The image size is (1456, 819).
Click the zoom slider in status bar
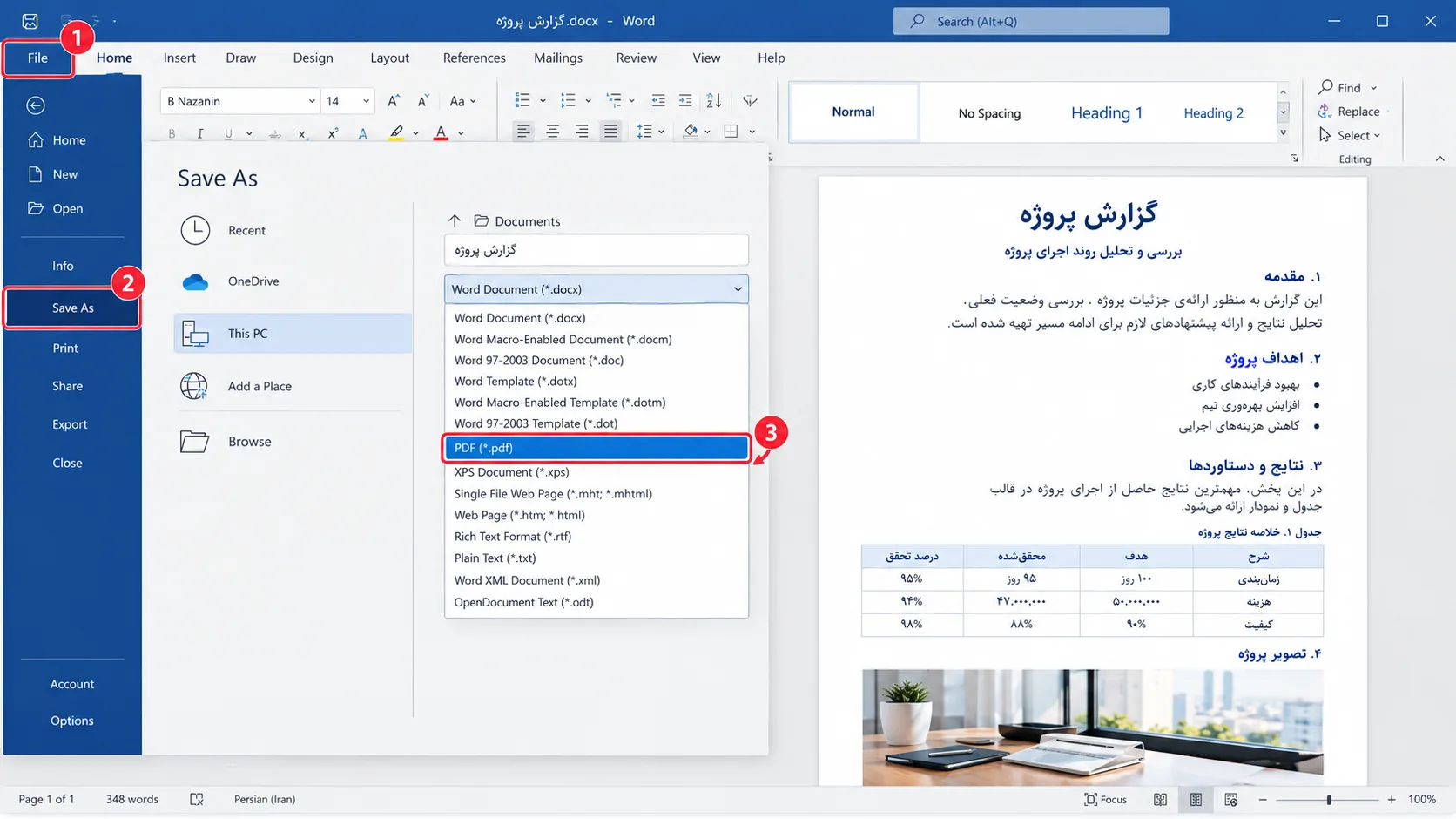(1328, 799)
